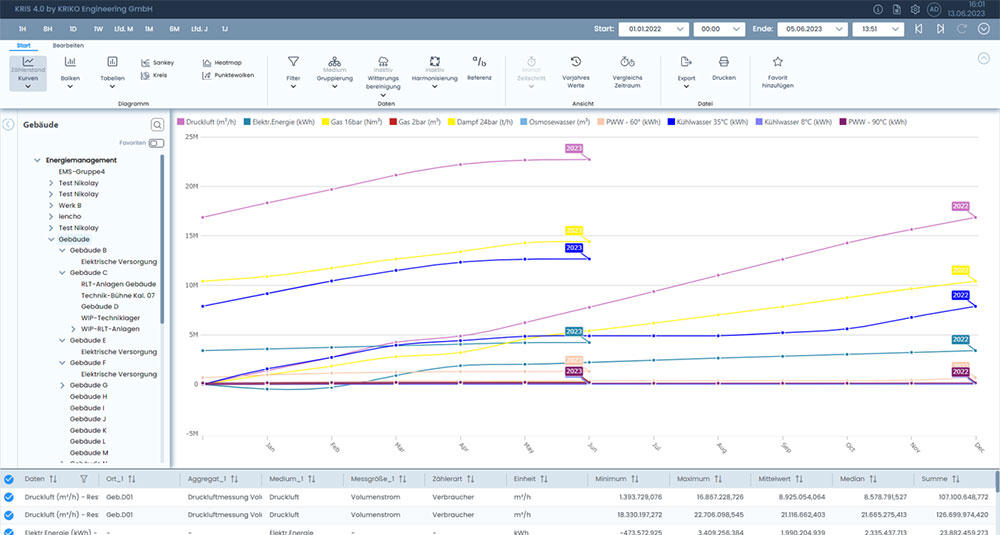The width and height of the screenshot is (1000, 535).
Task: Switch to the Bearbeiten tab
Action: click(x=68, y=46)
